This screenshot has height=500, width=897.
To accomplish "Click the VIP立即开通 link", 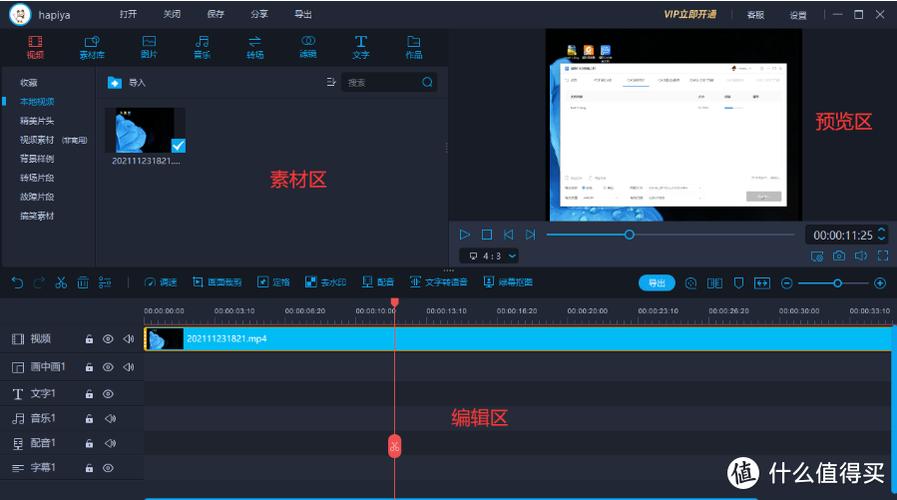I will [x=690, y=14].
